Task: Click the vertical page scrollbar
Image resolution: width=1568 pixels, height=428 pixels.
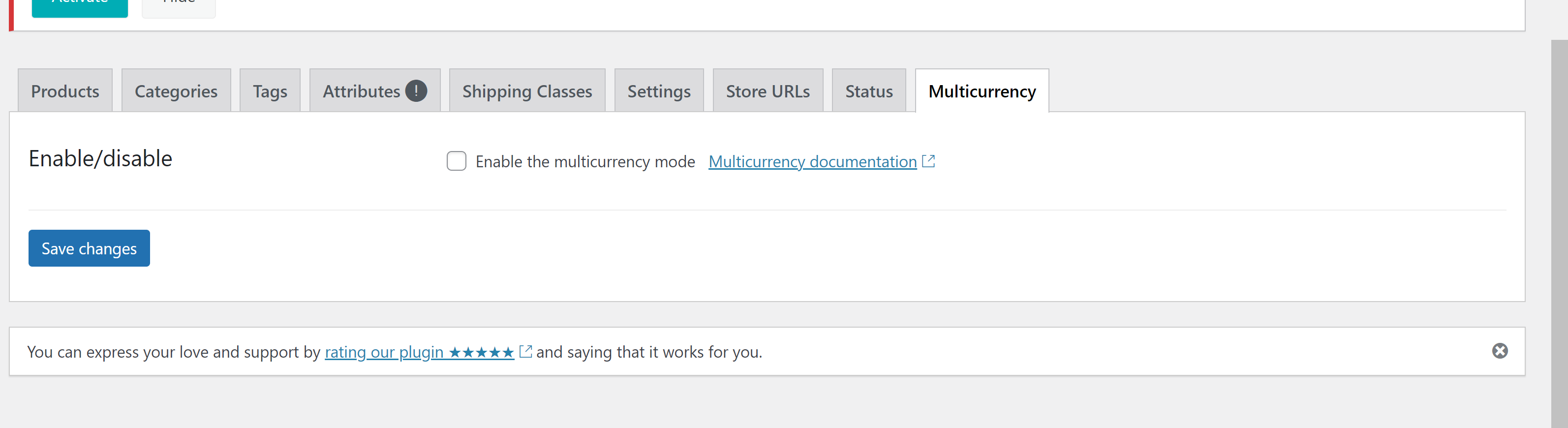Action: point(1559,231)
